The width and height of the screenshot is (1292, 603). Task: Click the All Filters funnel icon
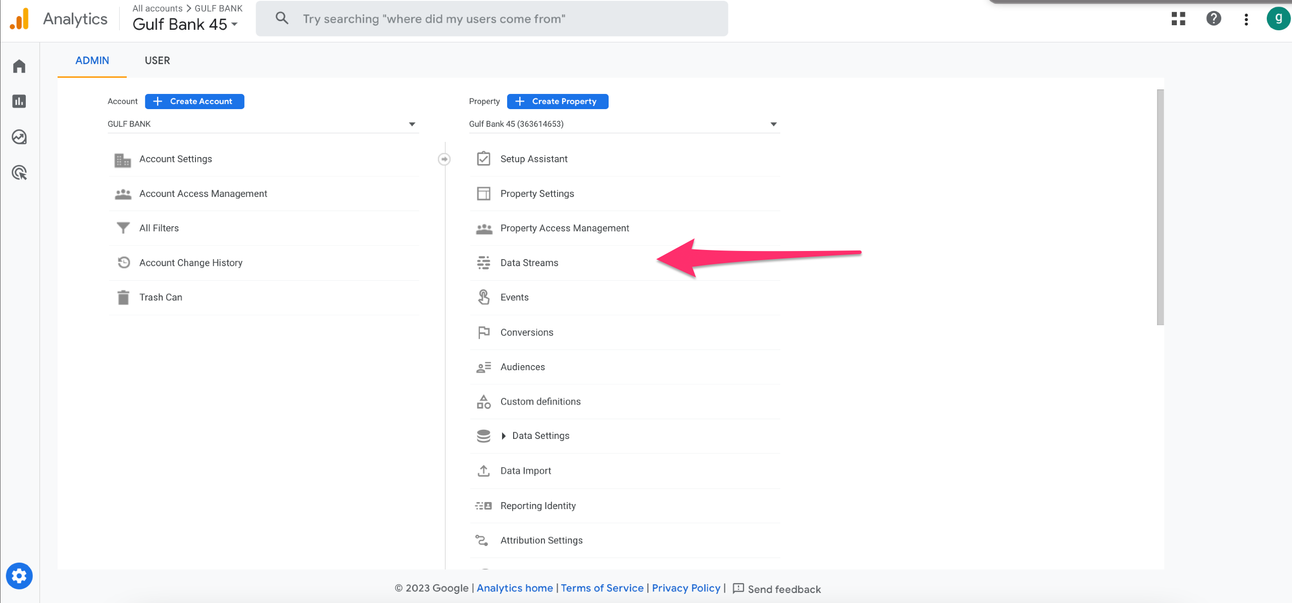[123, 228]
